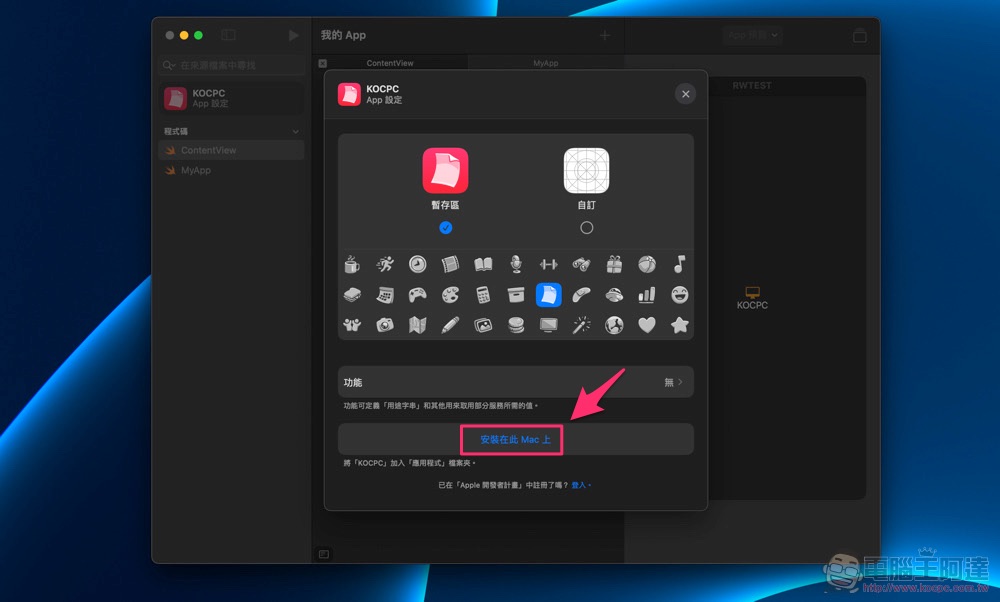Select the 自訂 custom icon radio button
The image size is (1000, 602).
(586, 228)
